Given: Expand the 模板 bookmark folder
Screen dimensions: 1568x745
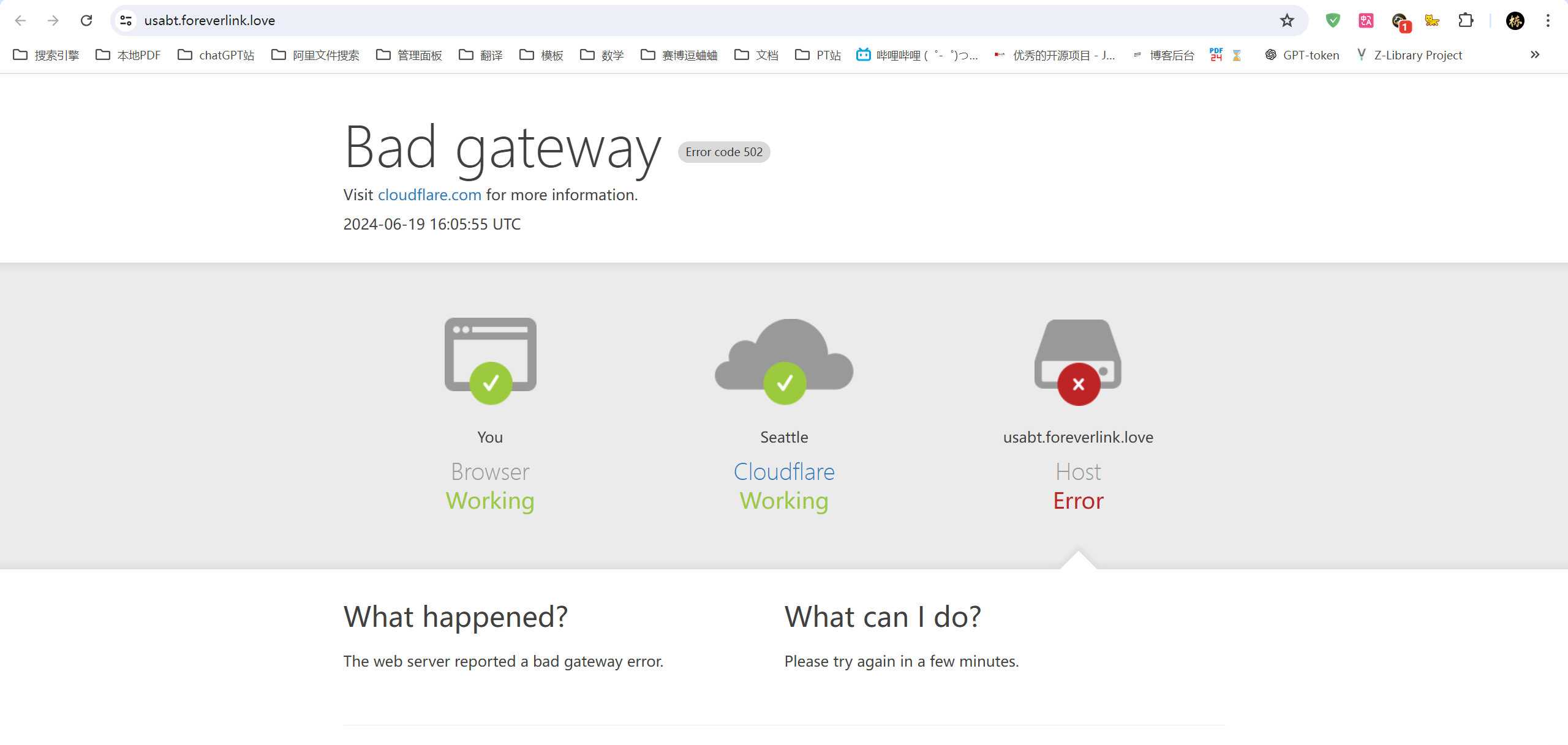Looking at the screenshot, I should click(x=541, y=55).
